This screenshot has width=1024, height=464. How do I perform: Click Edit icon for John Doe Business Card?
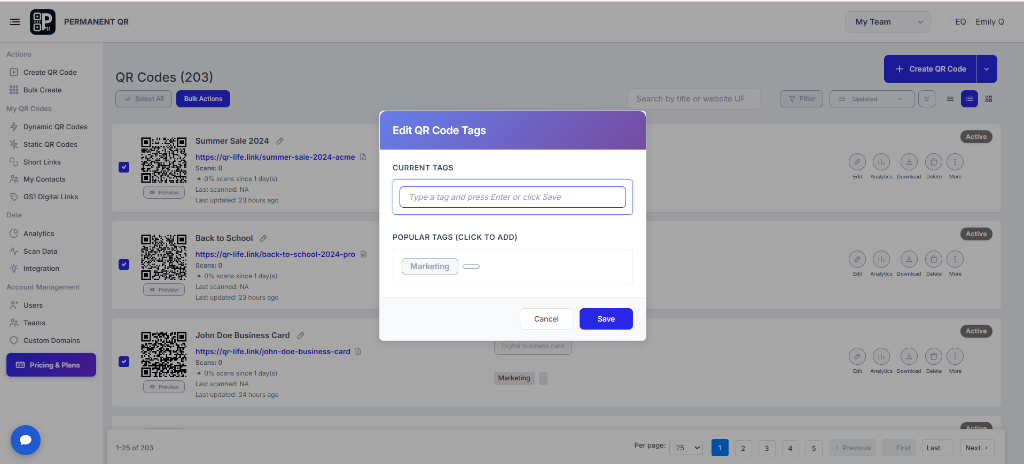click(857, 356)
